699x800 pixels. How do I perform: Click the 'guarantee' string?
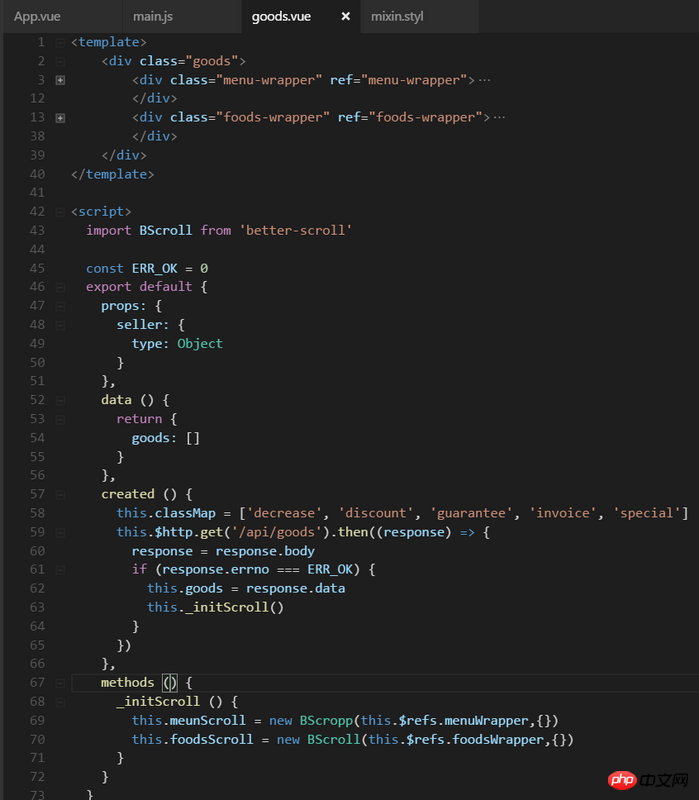click(x=471, y=513)
